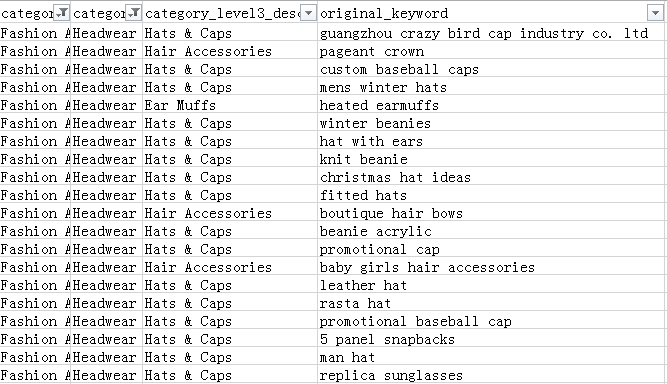This screenshot has height=384, width=667.
Task: Select the category_level3_desc header cell
Action: click(x=230, y=13)
